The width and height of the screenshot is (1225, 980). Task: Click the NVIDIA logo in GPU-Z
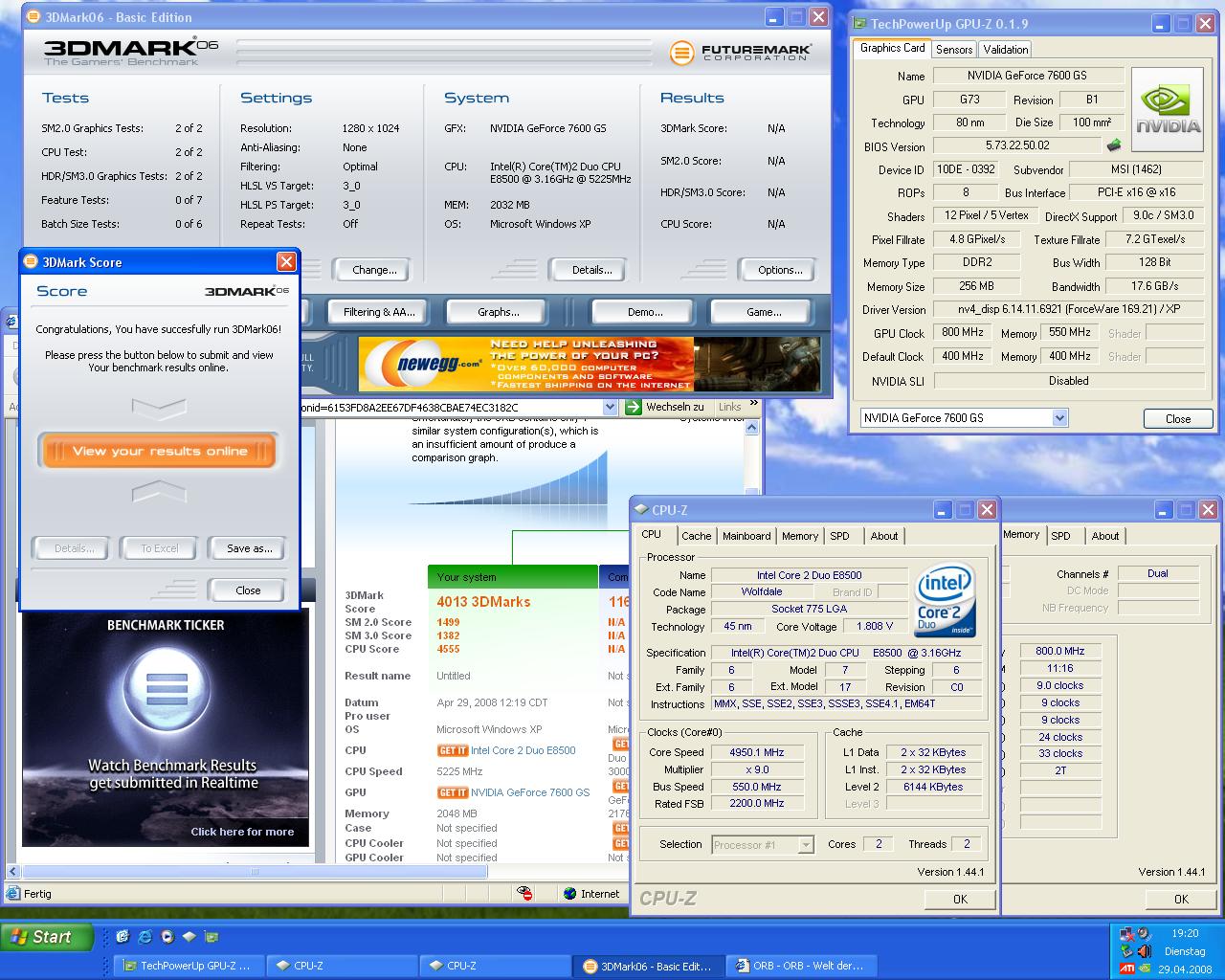[x=1167, y=109]
